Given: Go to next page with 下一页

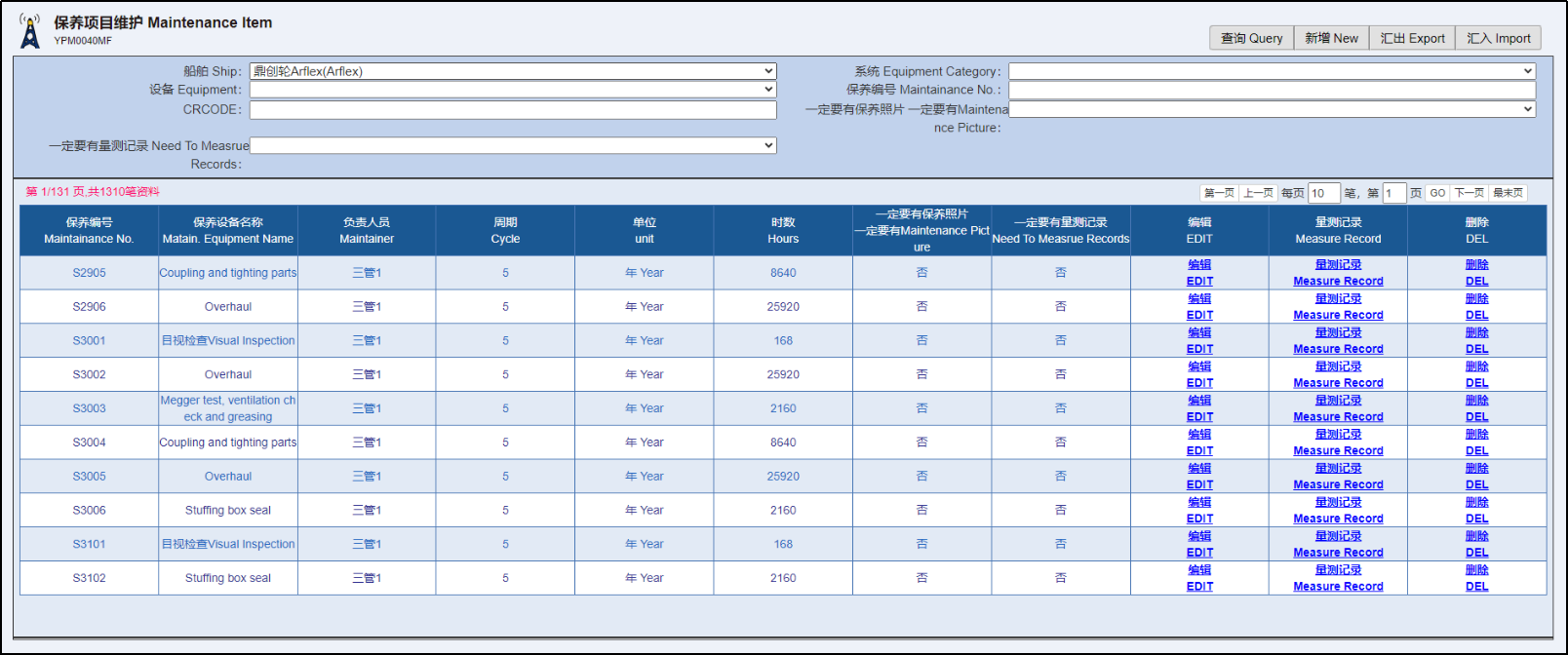Looking at the screenshot, I should point(1469,193).
